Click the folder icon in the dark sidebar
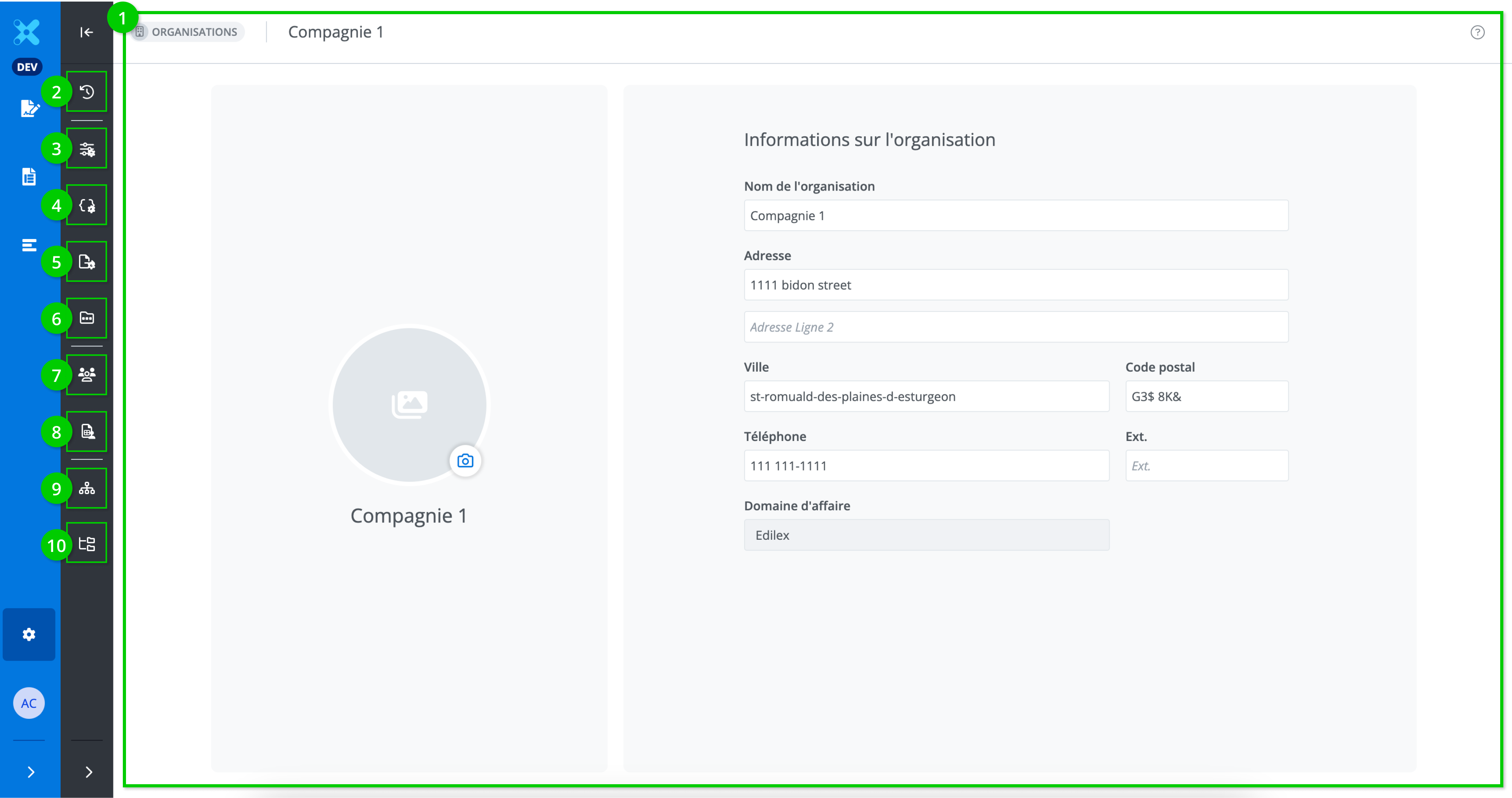This screenshot has height=798, width=1512. (x=87, y=318)
